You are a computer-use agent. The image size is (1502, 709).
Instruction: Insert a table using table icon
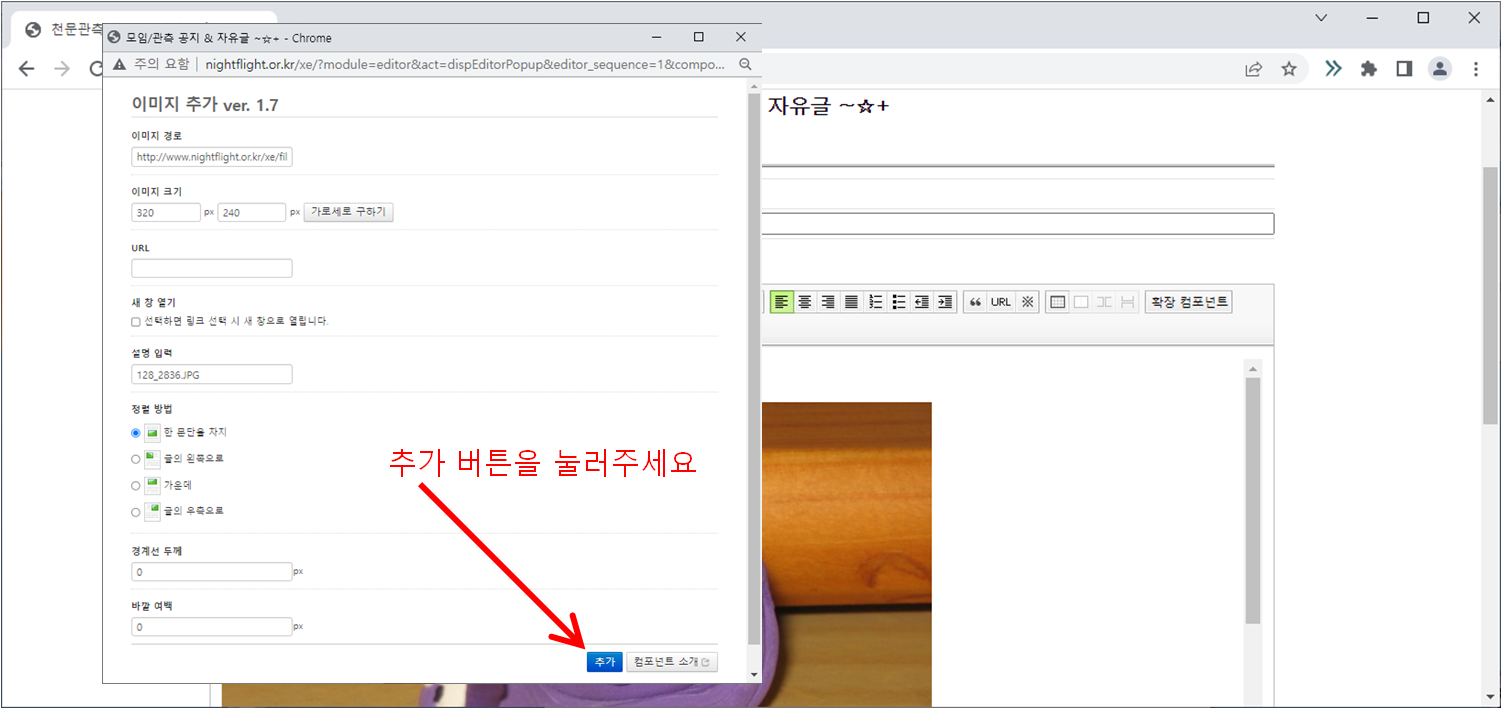point(1057,302)
